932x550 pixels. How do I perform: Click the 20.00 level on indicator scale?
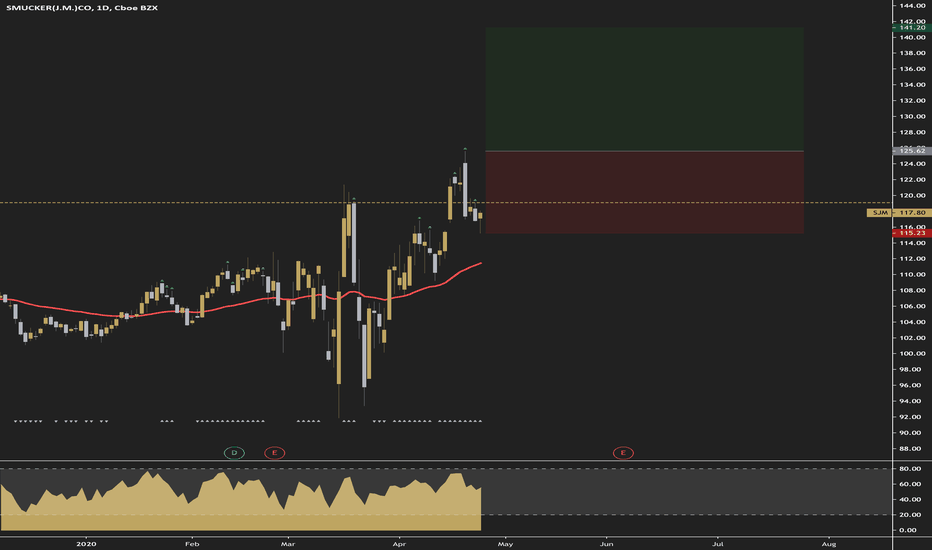coord(910,515)
